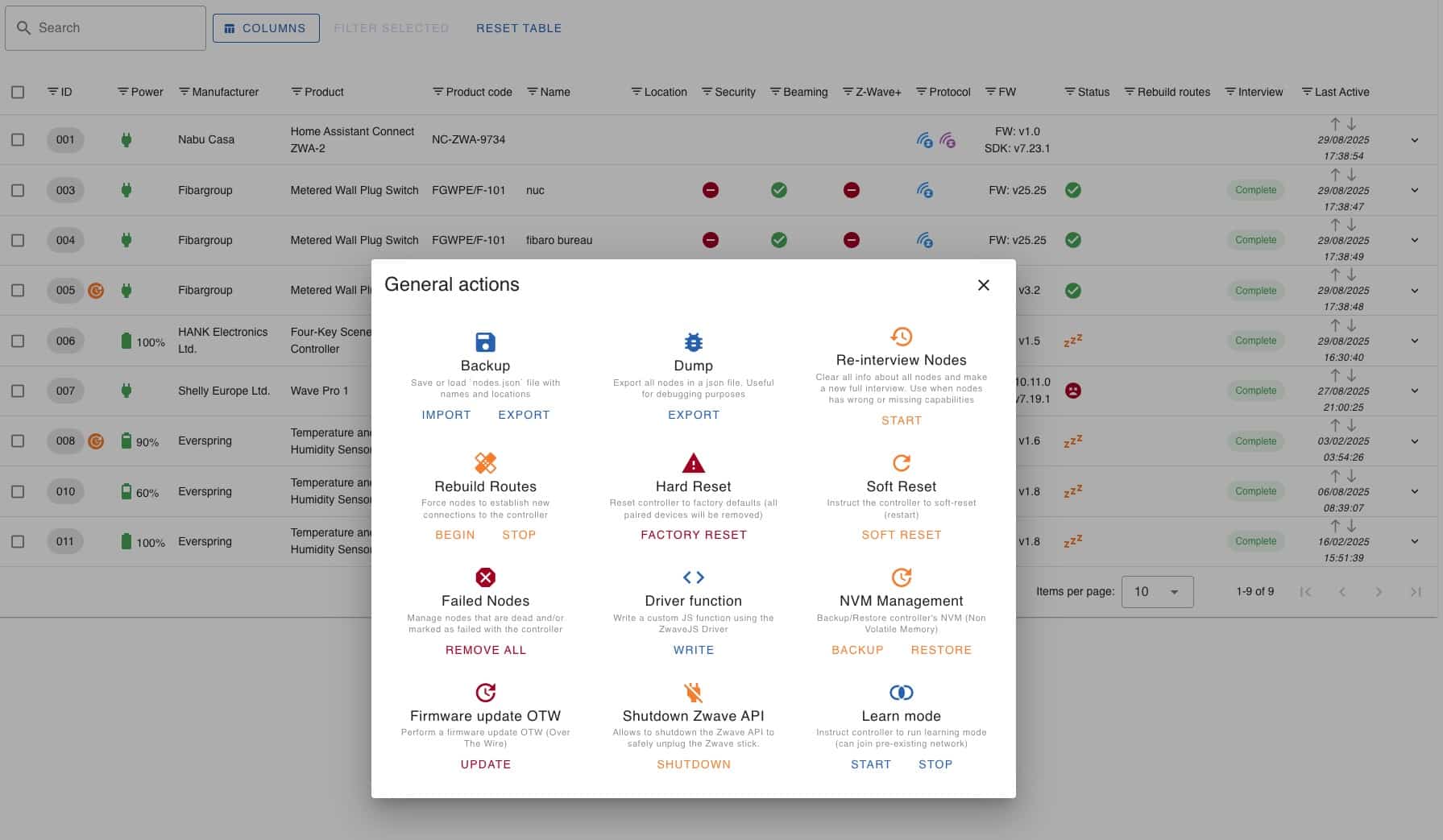Expand the row for node 006
This screenshot has height=840, width=1443.
click(x=1414, y=341)
